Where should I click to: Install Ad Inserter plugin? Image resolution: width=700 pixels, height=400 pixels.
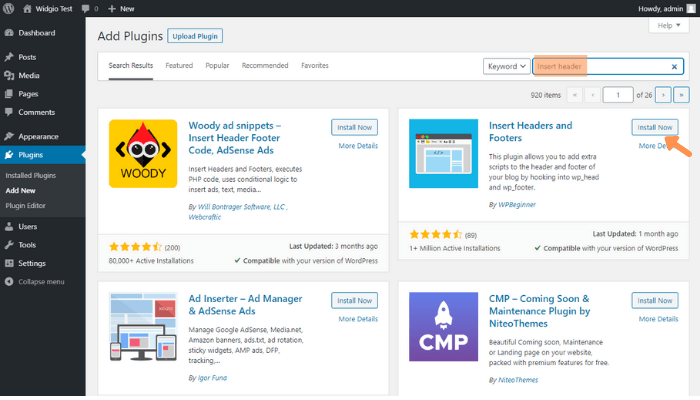click(x=354, y=300)
